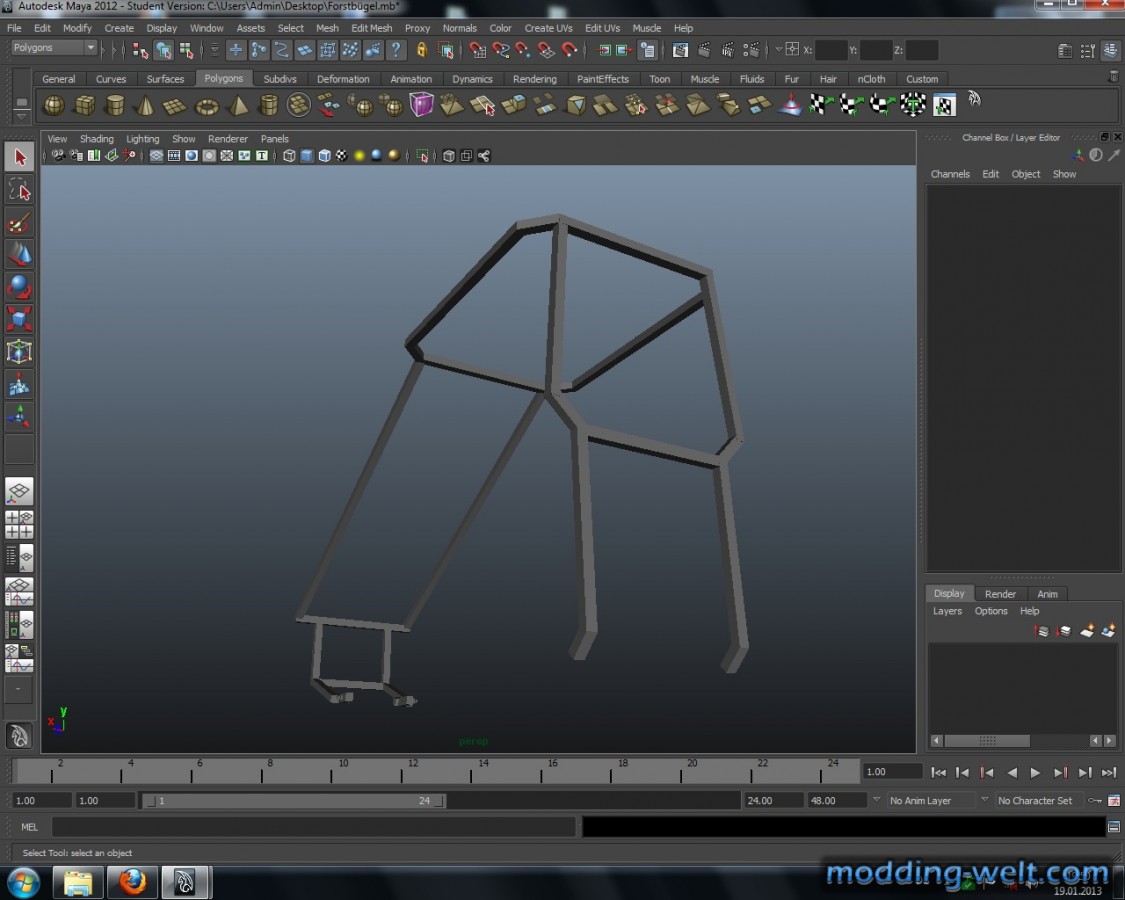This screenshot has width=1125, height=900.
Task: Open the Polygons menu set dropdown
Action: pos(54,47)
